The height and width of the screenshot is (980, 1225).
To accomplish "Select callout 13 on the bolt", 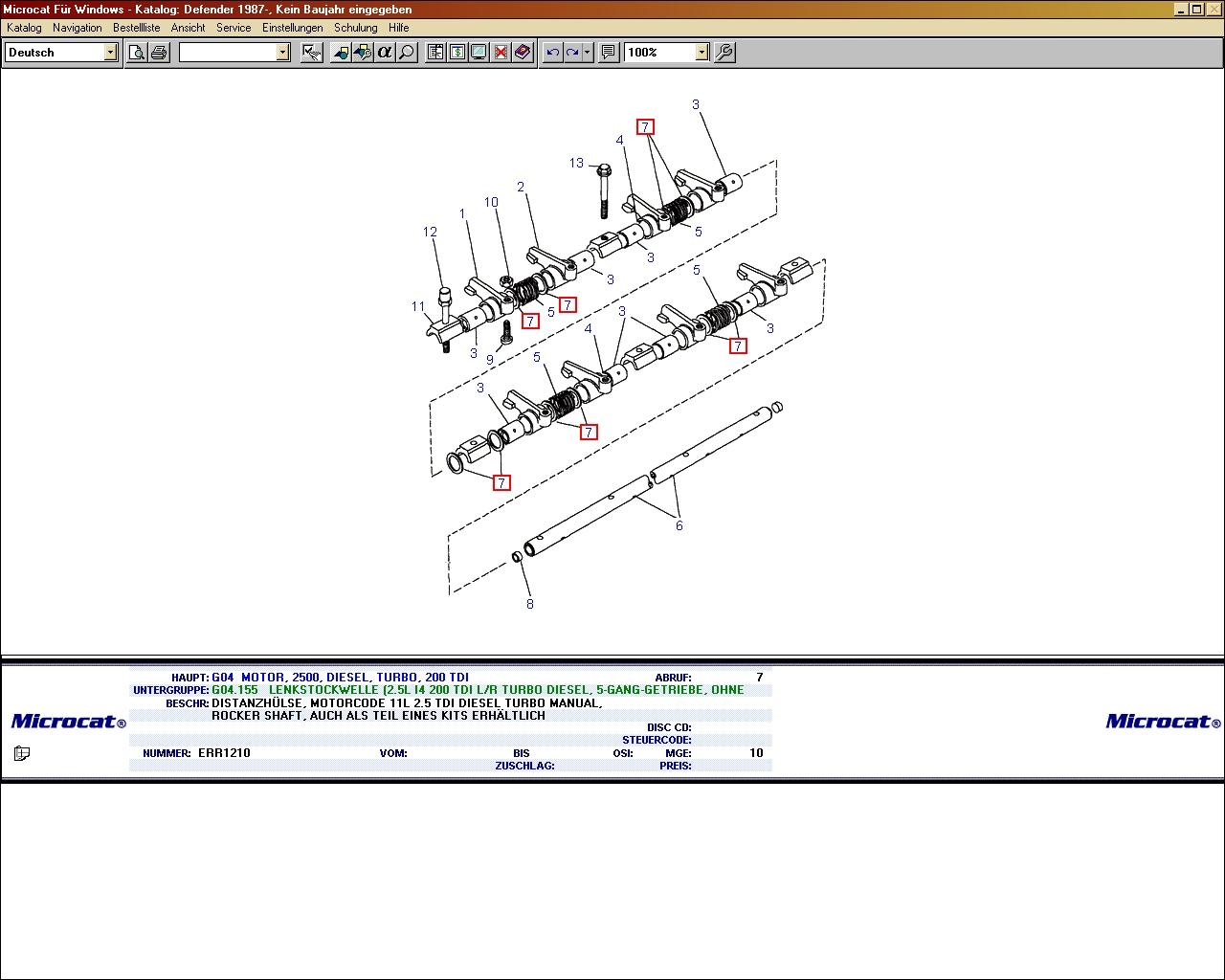I will 576,163.
